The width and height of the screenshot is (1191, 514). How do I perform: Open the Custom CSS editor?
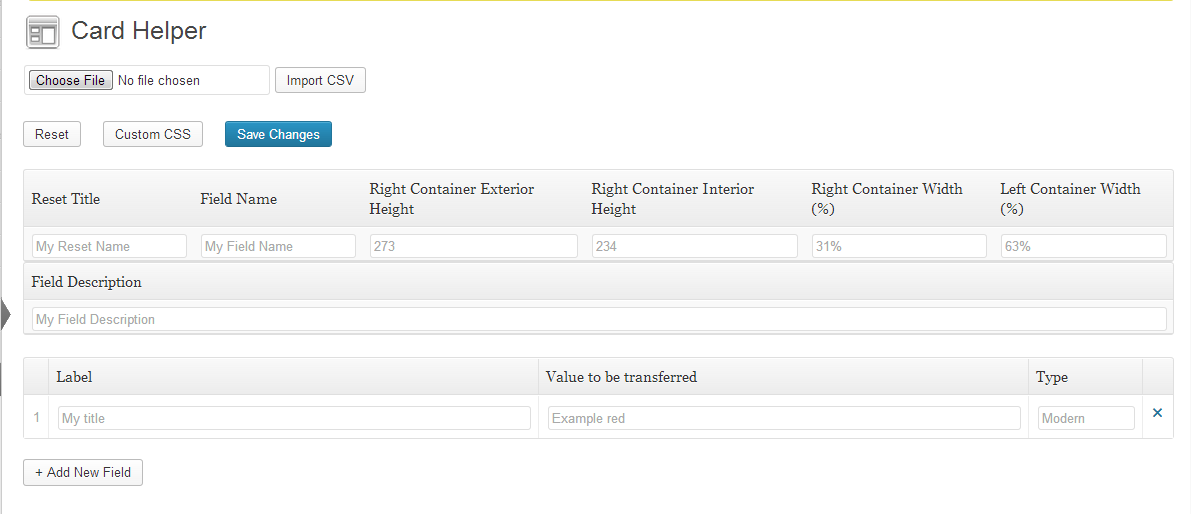pyautogui.click(x=153, y=134)
